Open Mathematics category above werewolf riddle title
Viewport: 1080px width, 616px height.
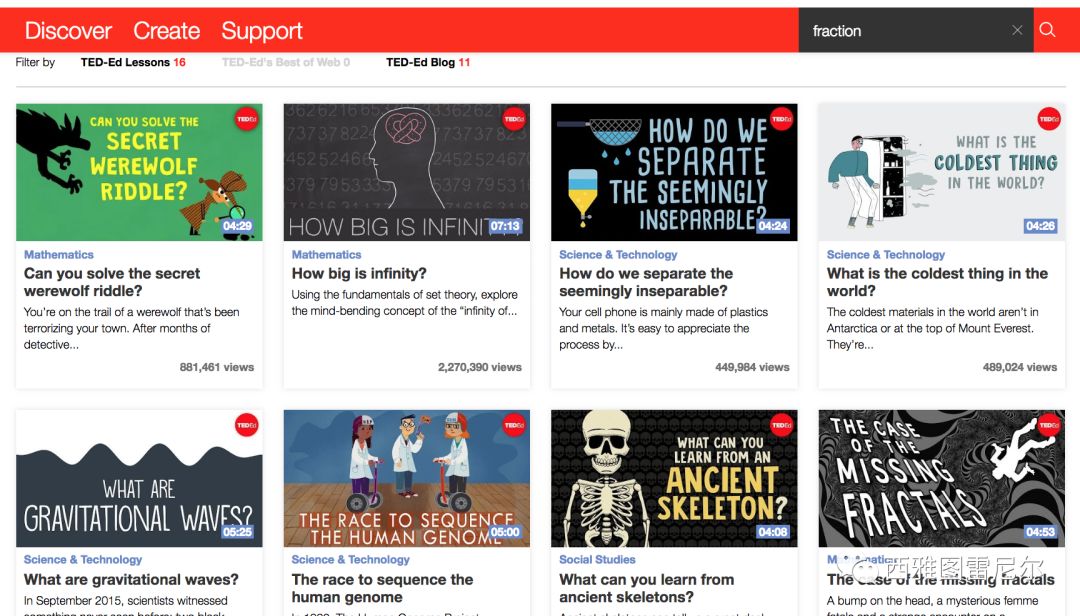pos(59,255)
